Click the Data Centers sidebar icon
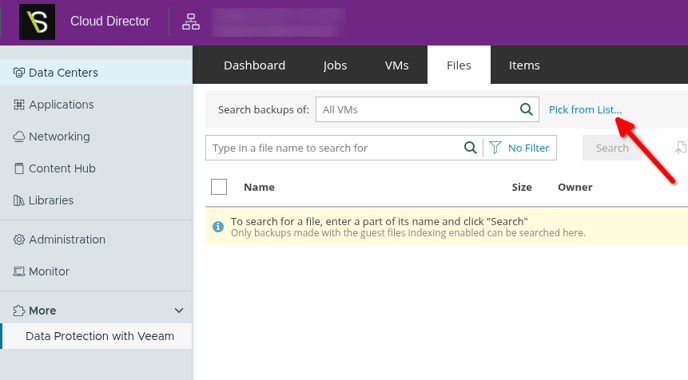This screenshot has height=380, width=688. (x=19, y=72)
